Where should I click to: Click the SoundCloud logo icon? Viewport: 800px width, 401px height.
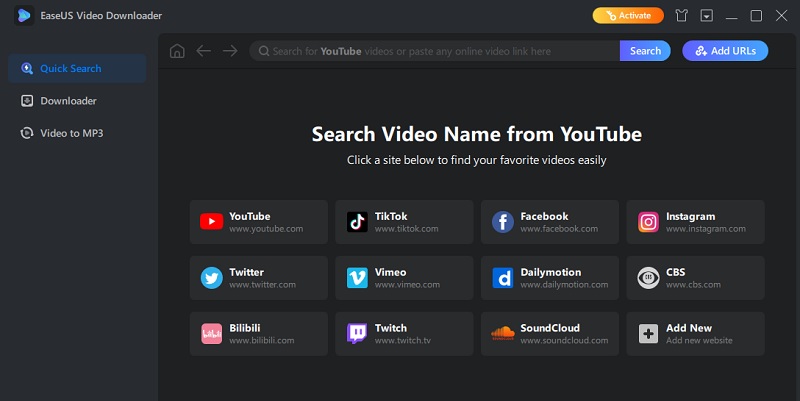(x=503, y=334)
